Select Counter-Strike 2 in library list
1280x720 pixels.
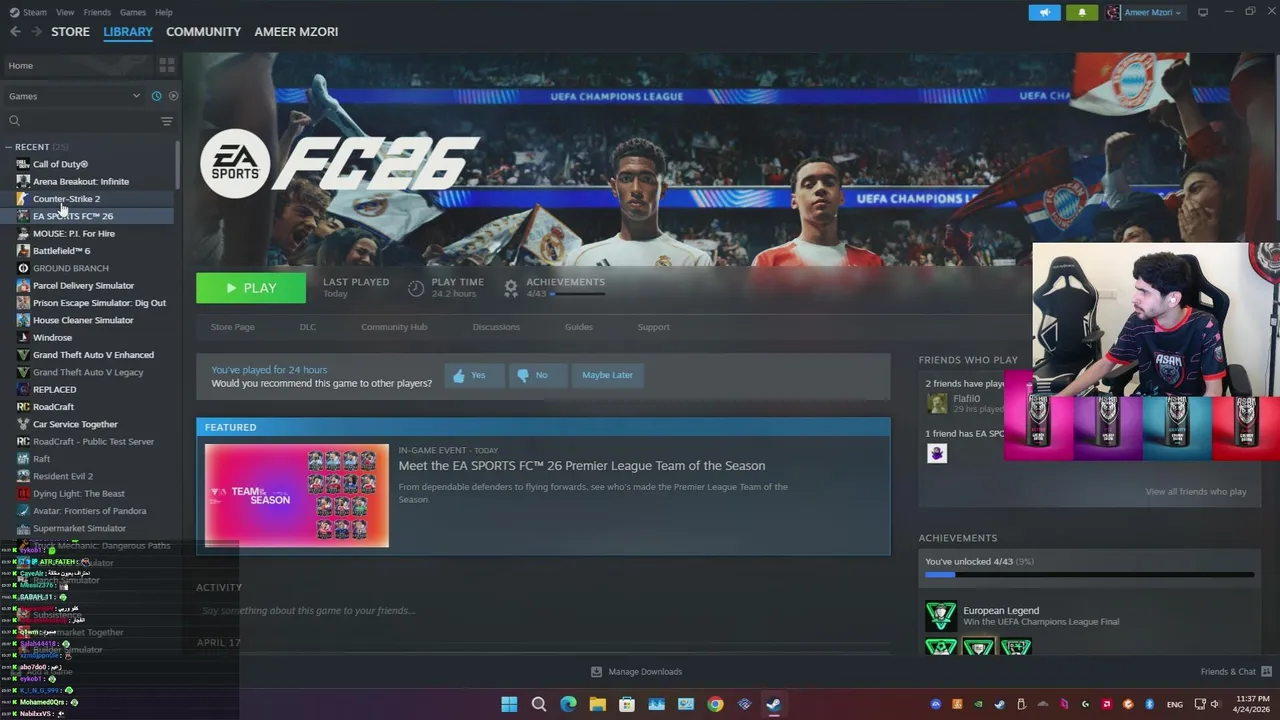(x=66, y=199)
